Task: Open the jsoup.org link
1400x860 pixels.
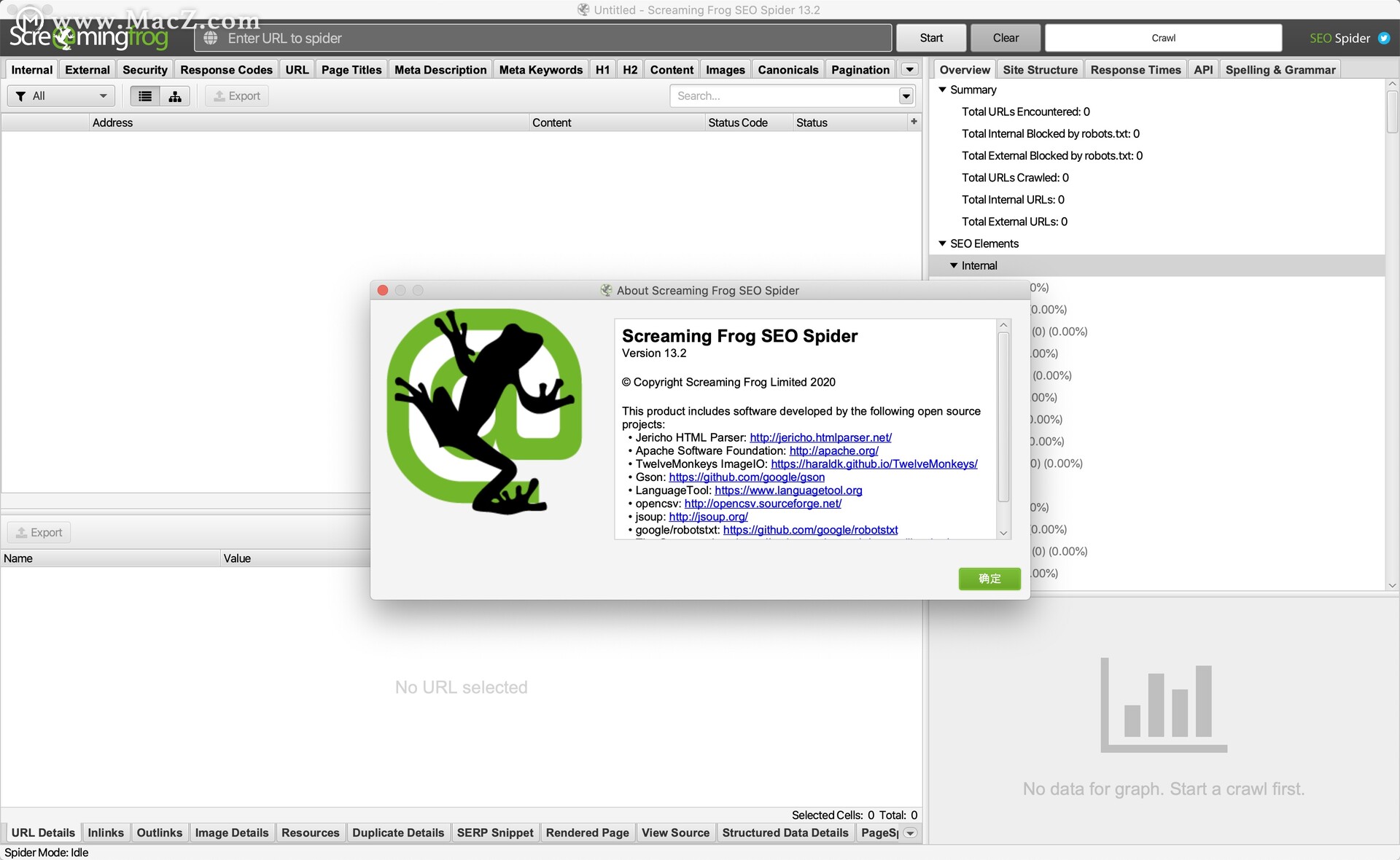Action: point(708,517)
